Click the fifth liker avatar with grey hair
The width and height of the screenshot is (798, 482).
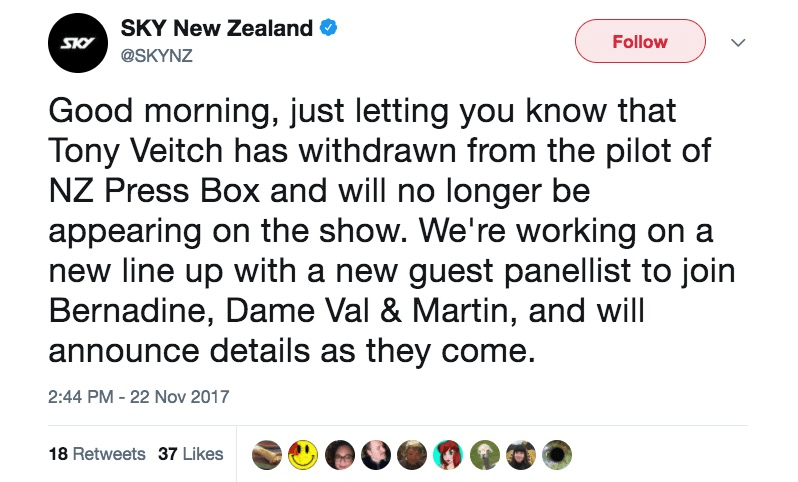(x=412, y=454)
